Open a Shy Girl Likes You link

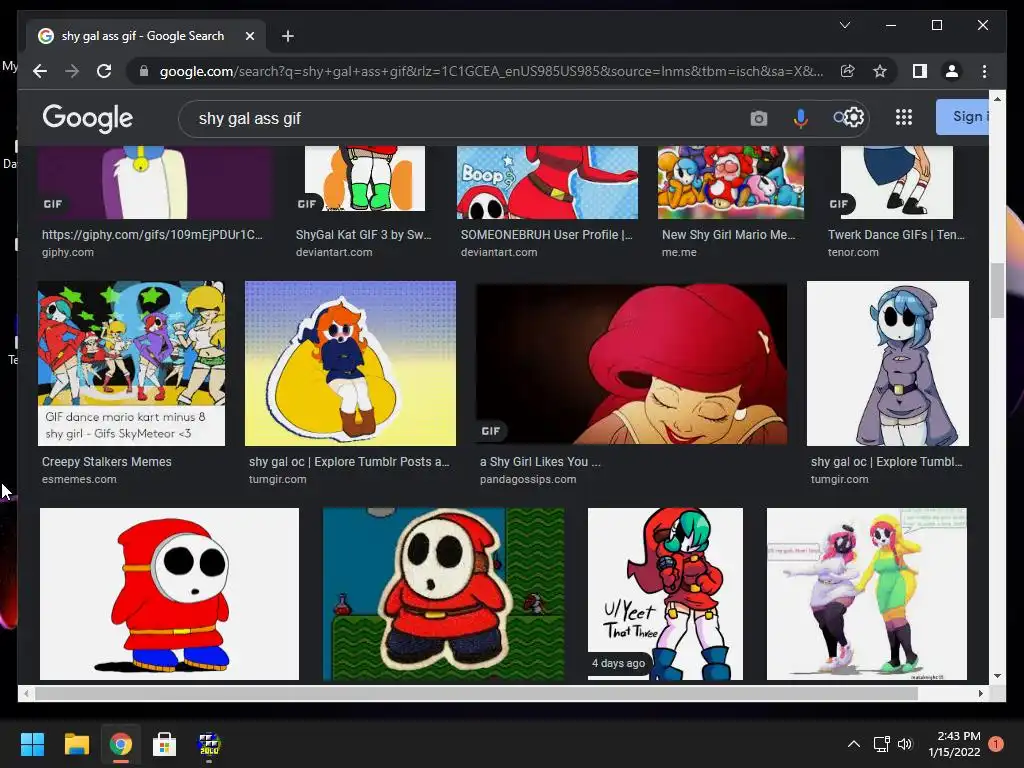pyautogui.click(x=540, y=470)
